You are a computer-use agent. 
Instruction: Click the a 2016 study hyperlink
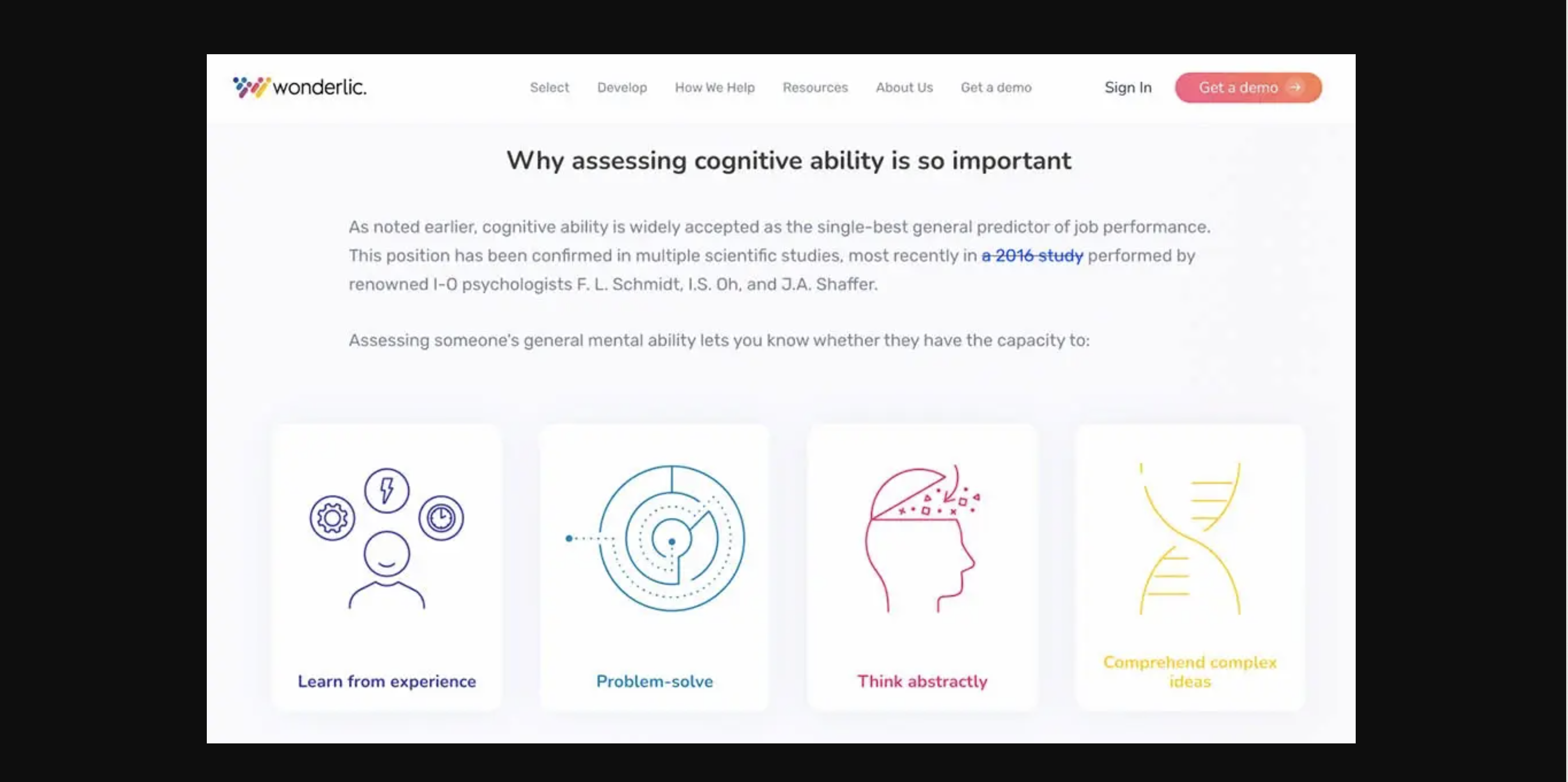pos(1032,255)
